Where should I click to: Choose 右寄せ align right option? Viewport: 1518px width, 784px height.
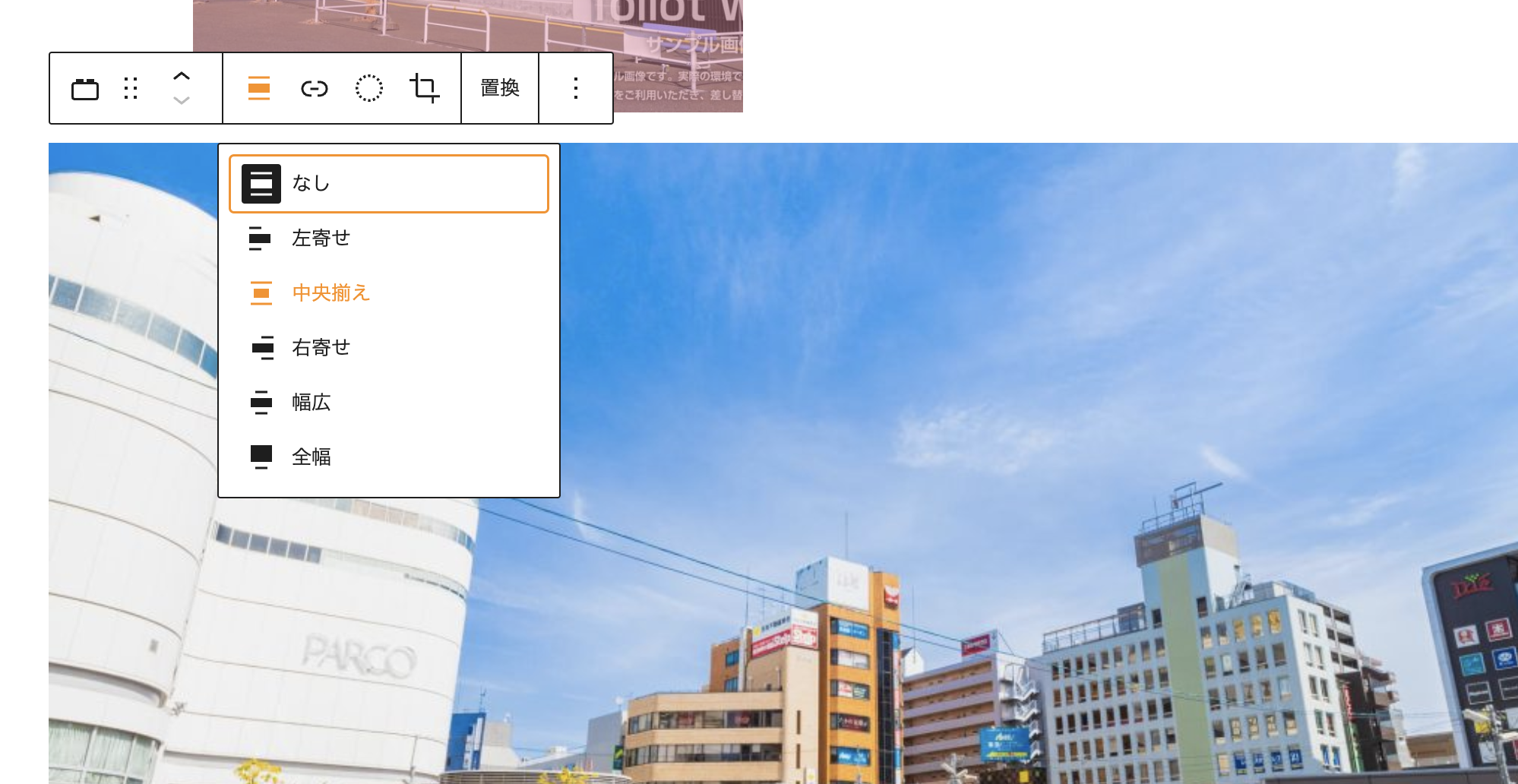point(388,348)
